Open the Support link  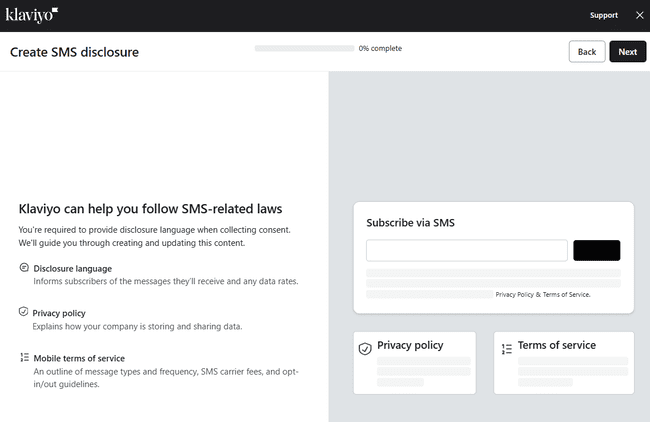pos(603,15)
